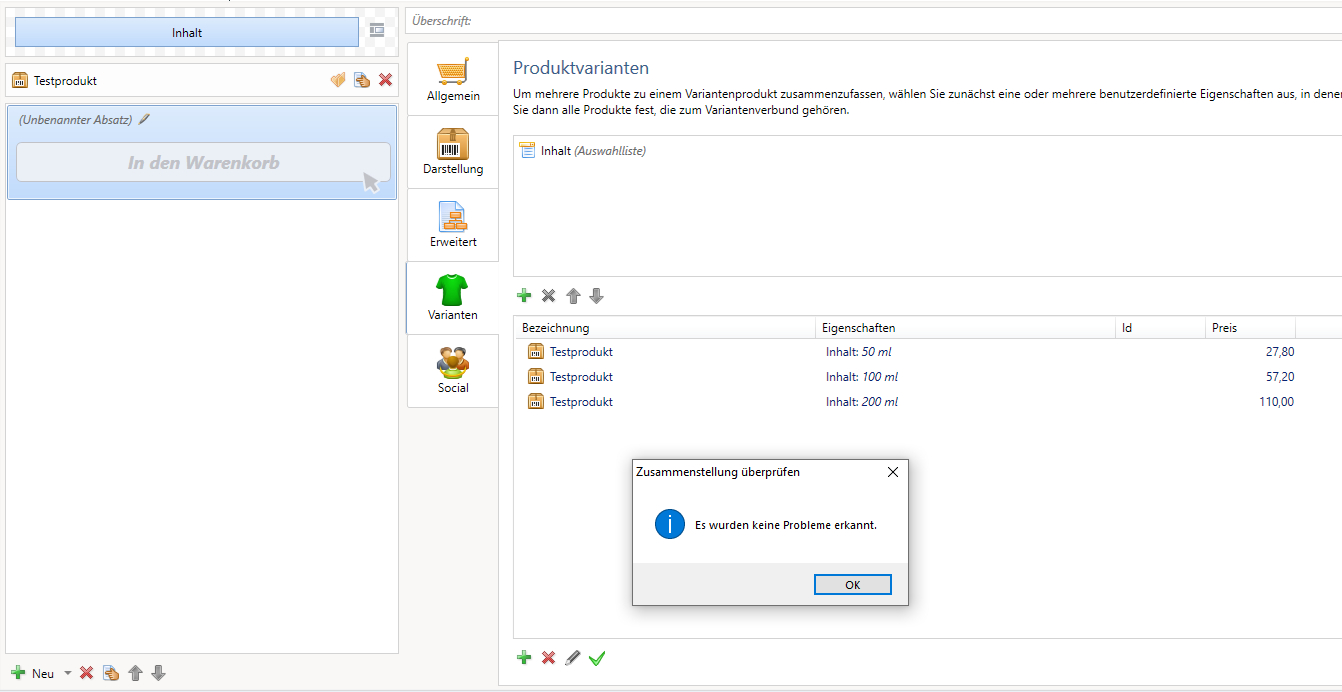
Task: Click the Neu button with the green plus
Action: click(x=33, y=673)
